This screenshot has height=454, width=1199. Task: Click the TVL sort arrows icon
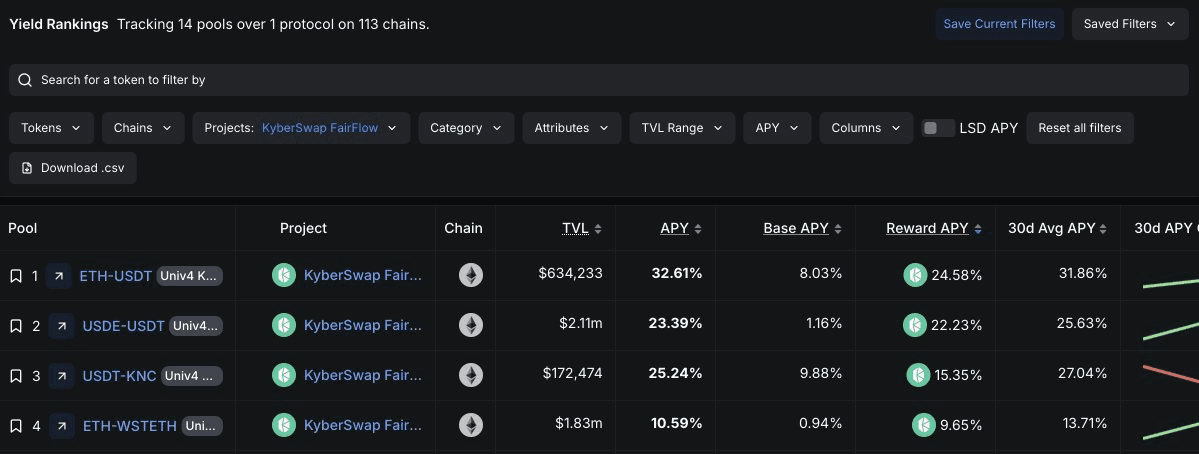pos(598,229)
